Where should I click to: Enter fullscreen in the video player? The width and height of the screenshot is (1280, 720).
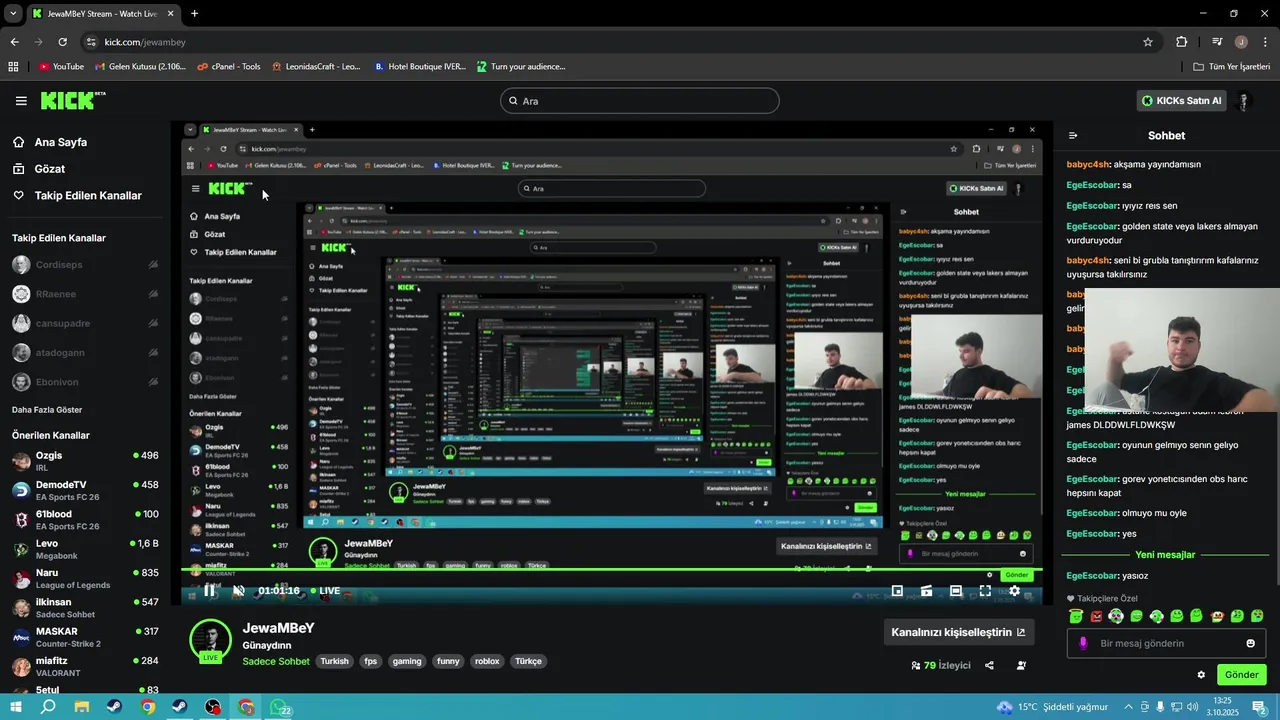pos(985,591)
